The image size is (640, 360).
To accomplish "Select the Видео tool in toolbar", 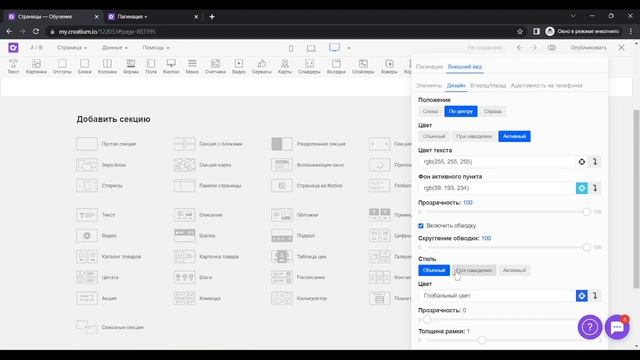I will (239, 66).
